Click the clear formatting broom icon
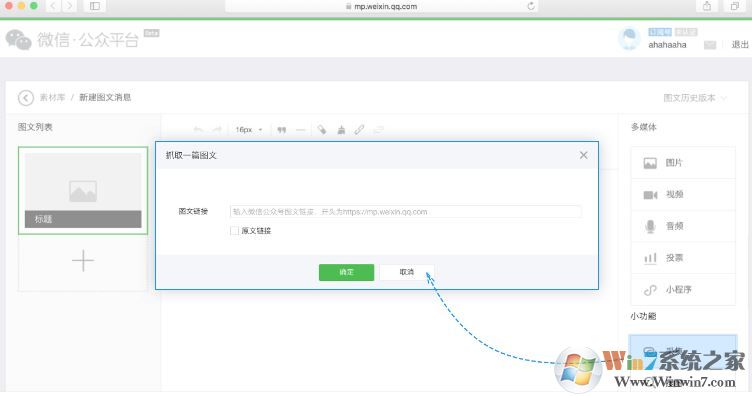 click(x=341, y=129)
